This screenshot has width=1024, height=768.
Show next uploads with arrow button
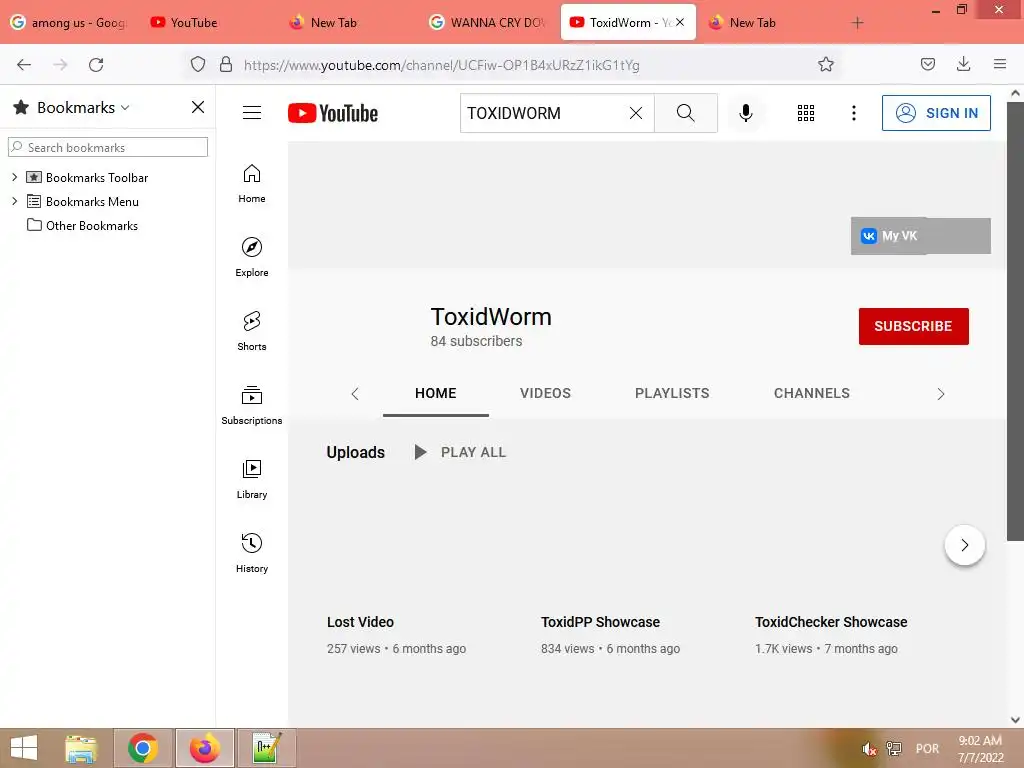965,545
